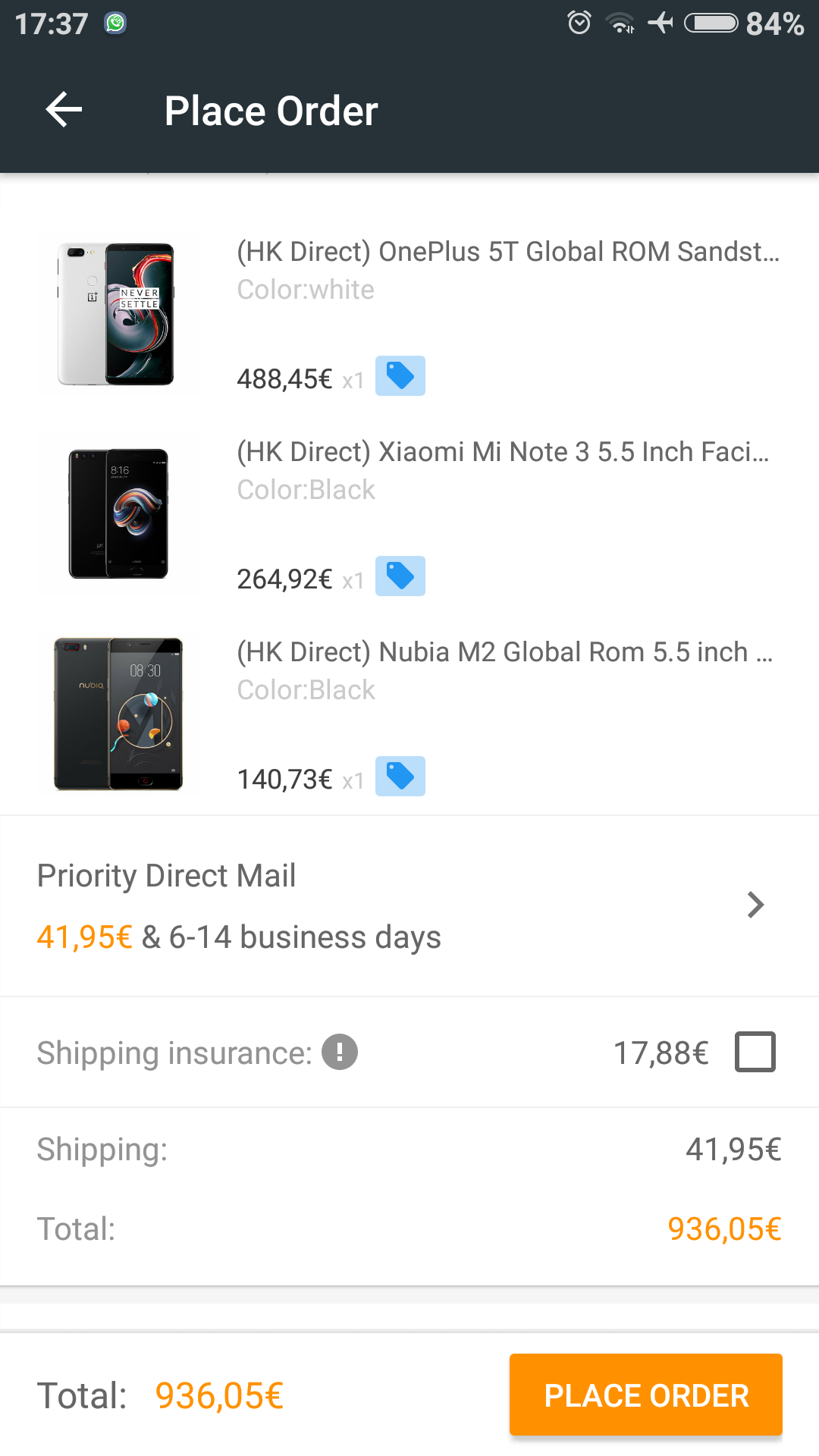Tap the battery indicator icon
This screenshot has width=819, height=1456.
[711, 23]
